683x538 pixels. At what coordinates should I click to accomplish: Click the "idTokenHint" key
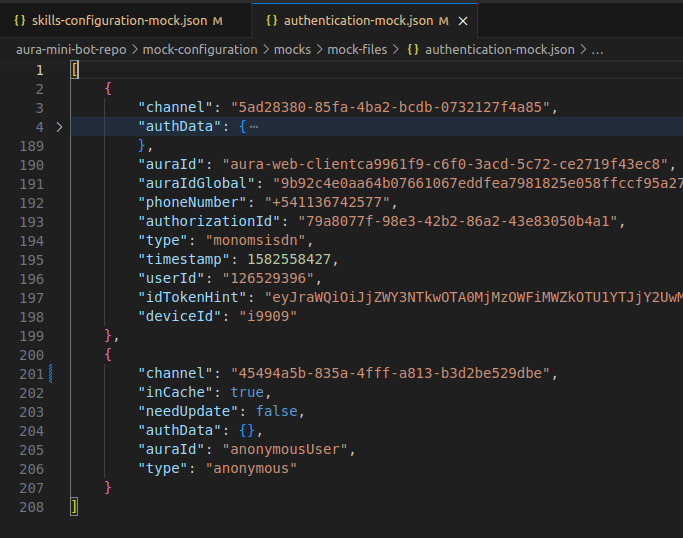193,298
